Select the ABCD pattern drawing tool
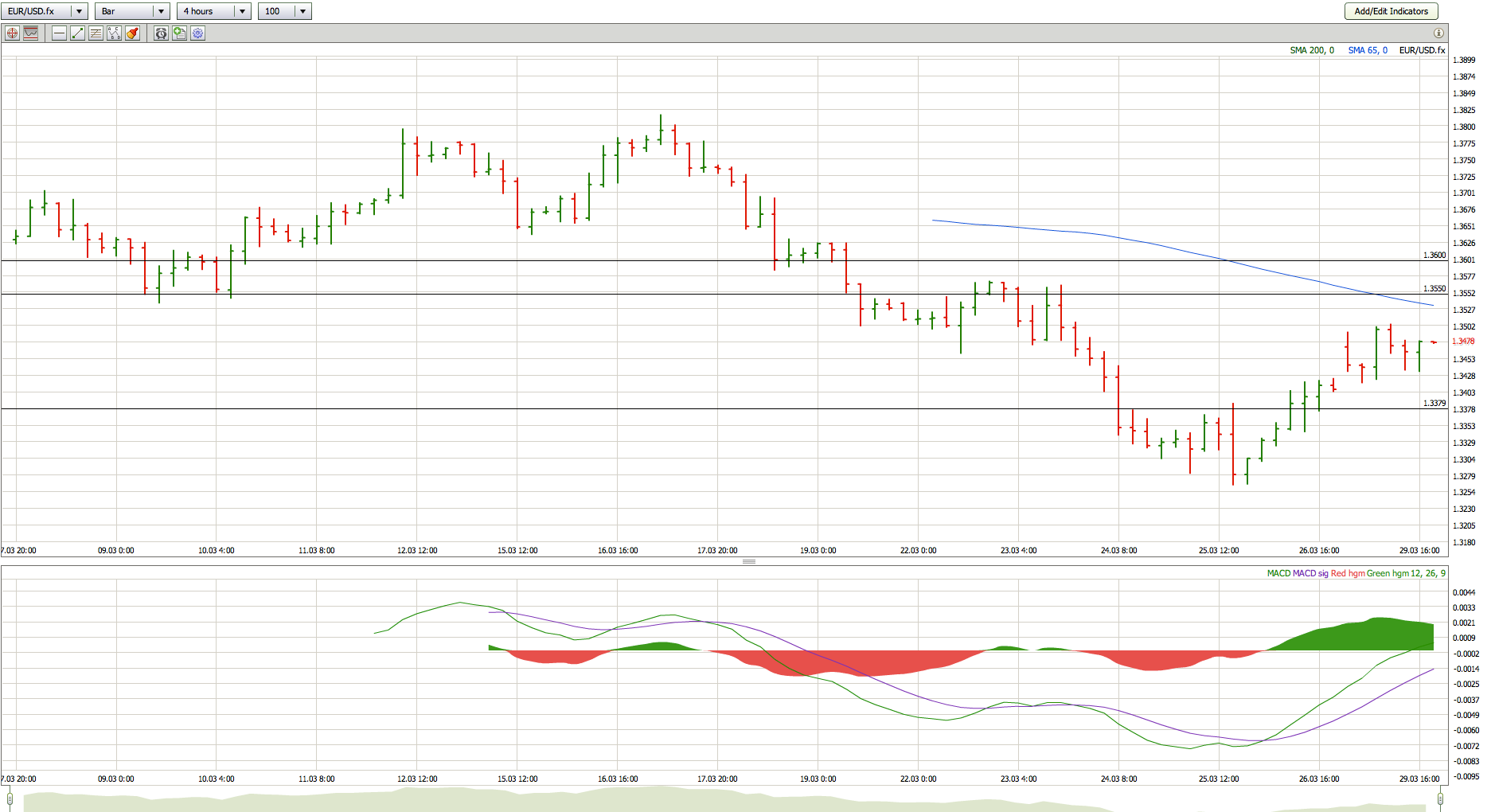Image resolution: width=1491 pixels, height=812 pixels. 114,33
